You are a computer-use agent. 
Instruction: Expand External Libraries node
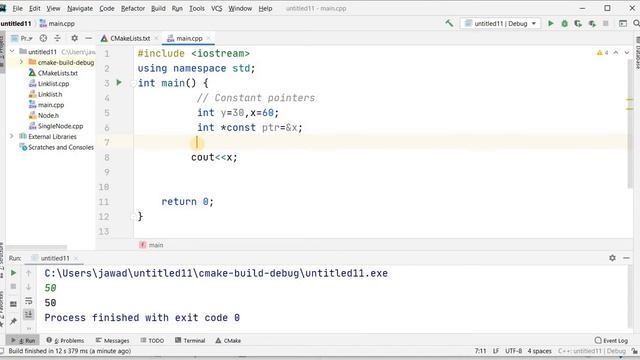pos(12,136)
